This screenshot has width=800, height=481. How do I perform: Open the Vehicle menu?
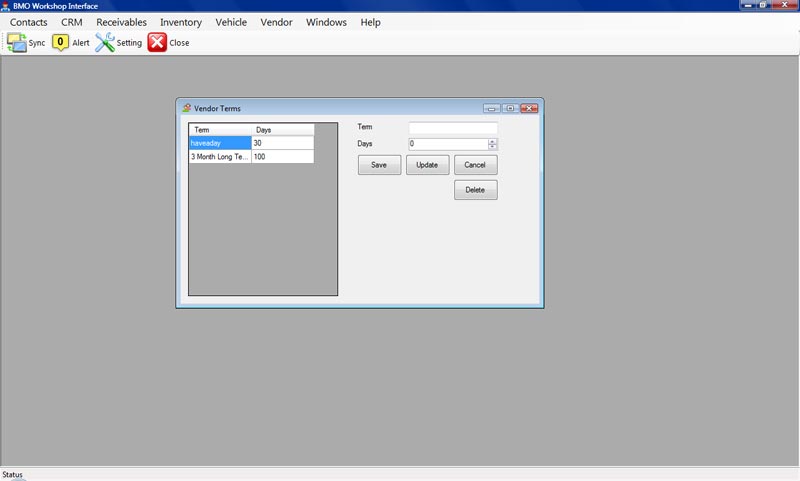[231, 22]
